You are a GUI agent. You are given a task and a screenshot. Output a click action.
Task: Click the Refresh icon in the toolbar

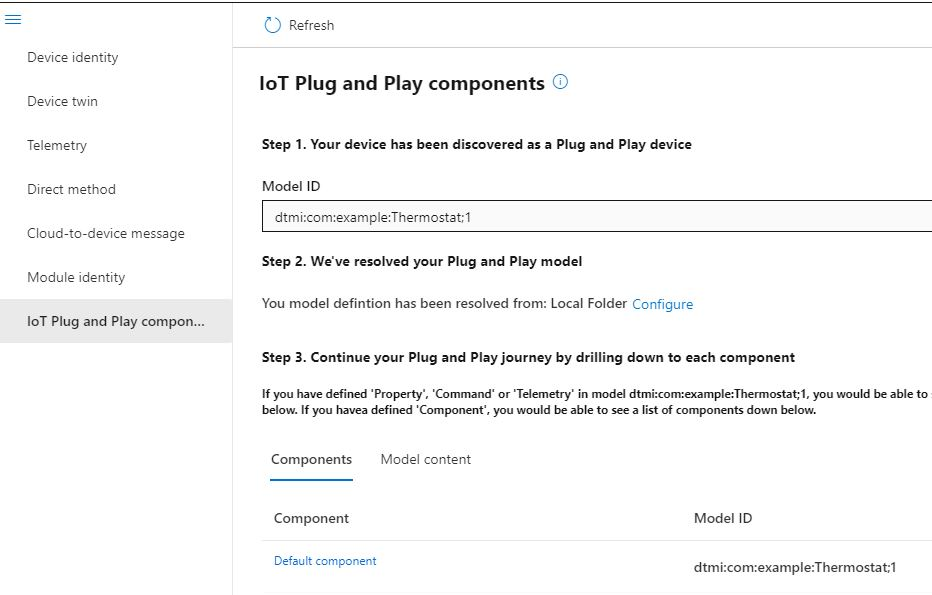pyautogui.click(x=270, y=24)
